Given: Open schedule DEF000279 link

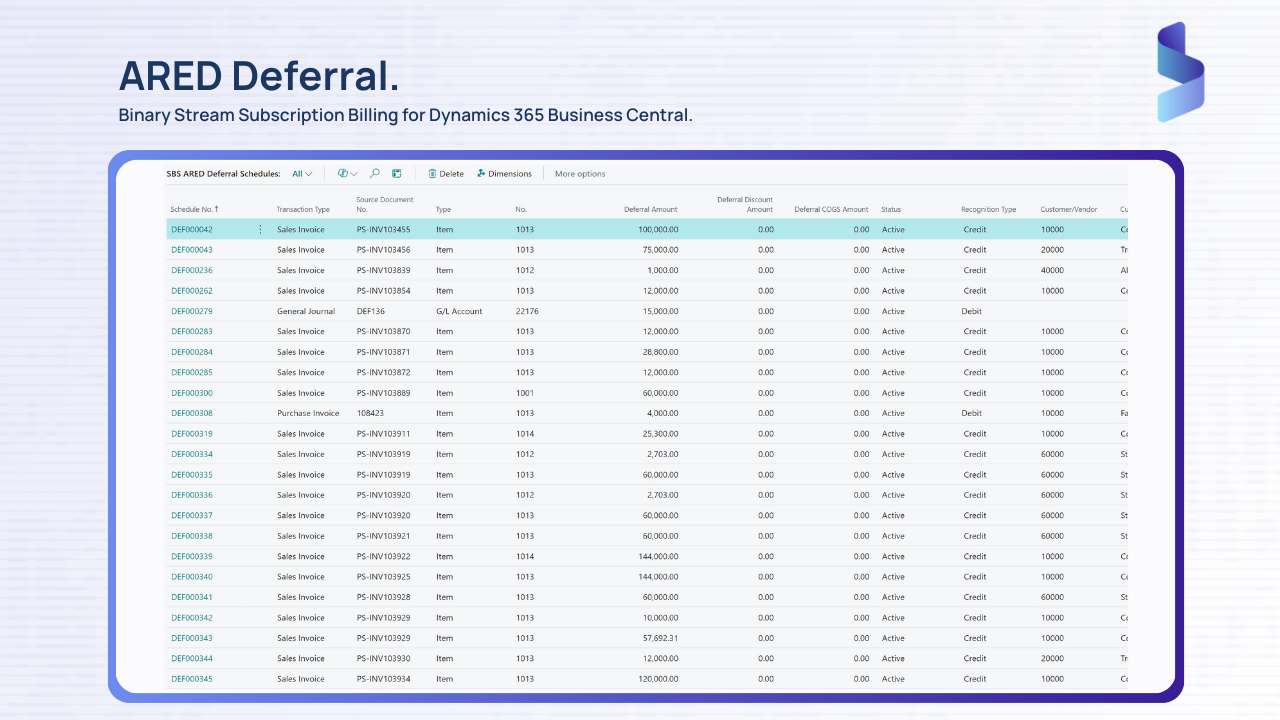Looking at the screenshot, I should pyautogui.click(x=192, y=311).
